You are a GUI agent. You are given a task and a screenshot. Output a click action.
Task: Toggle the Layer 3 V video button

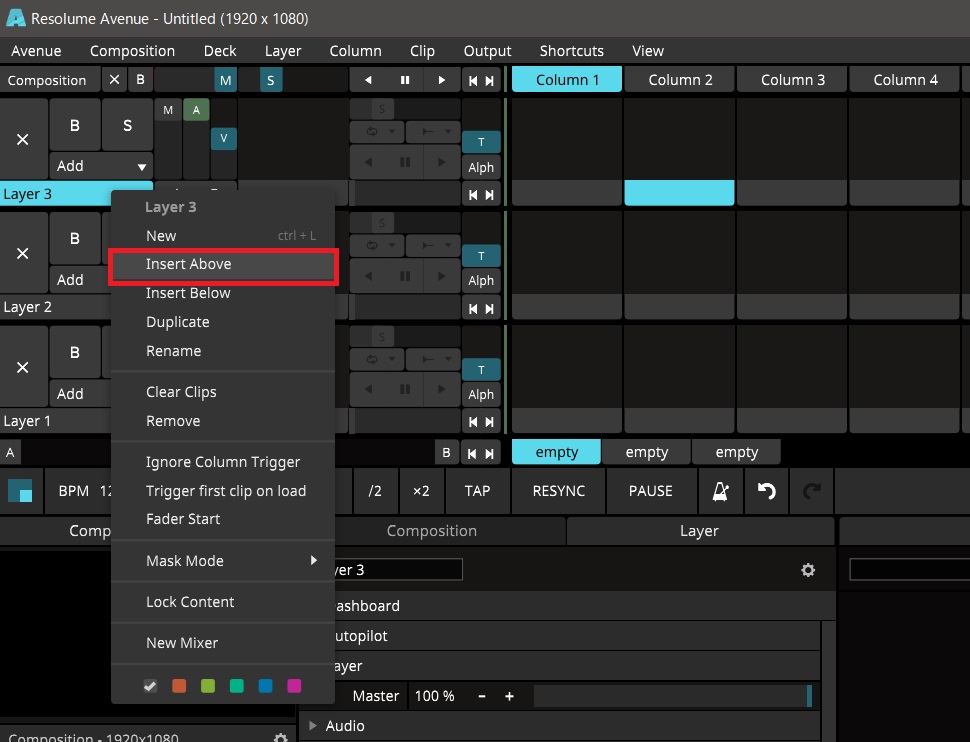tap(223, 138)
